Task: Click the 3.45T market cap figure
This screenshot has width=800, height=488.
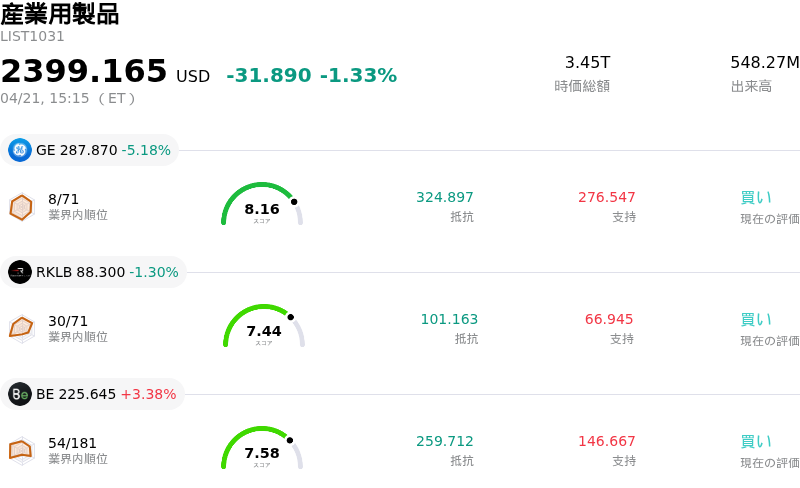Action: tap(587, 63)
